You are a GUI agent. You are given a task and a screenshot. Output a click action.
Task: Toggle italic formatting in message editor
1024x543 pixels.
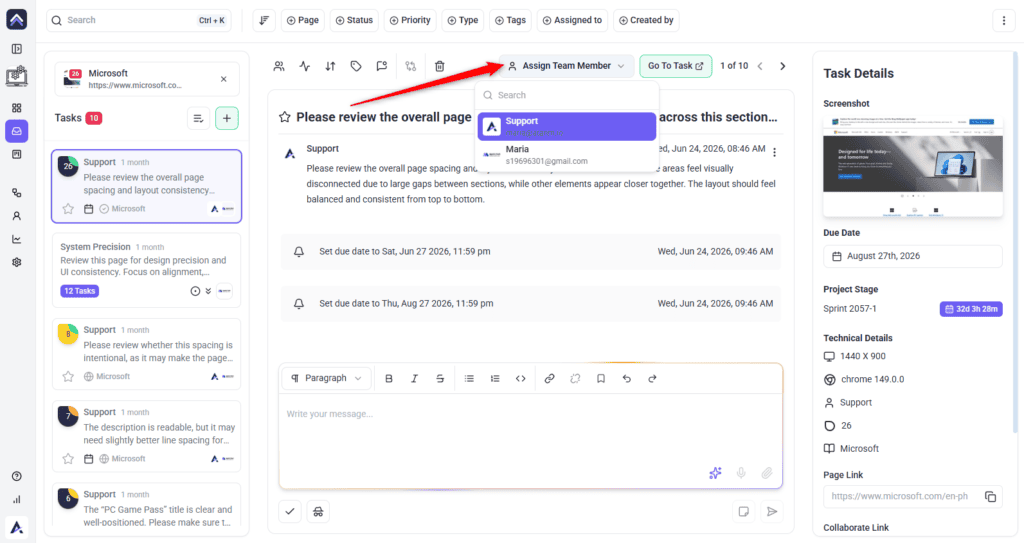[414, 378]
